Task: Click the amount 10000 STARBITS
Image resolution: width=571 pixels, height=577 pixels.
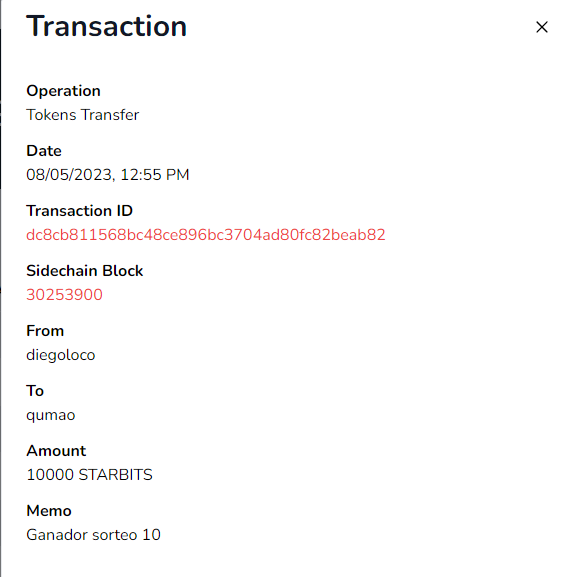Action: tap(89, 475)
